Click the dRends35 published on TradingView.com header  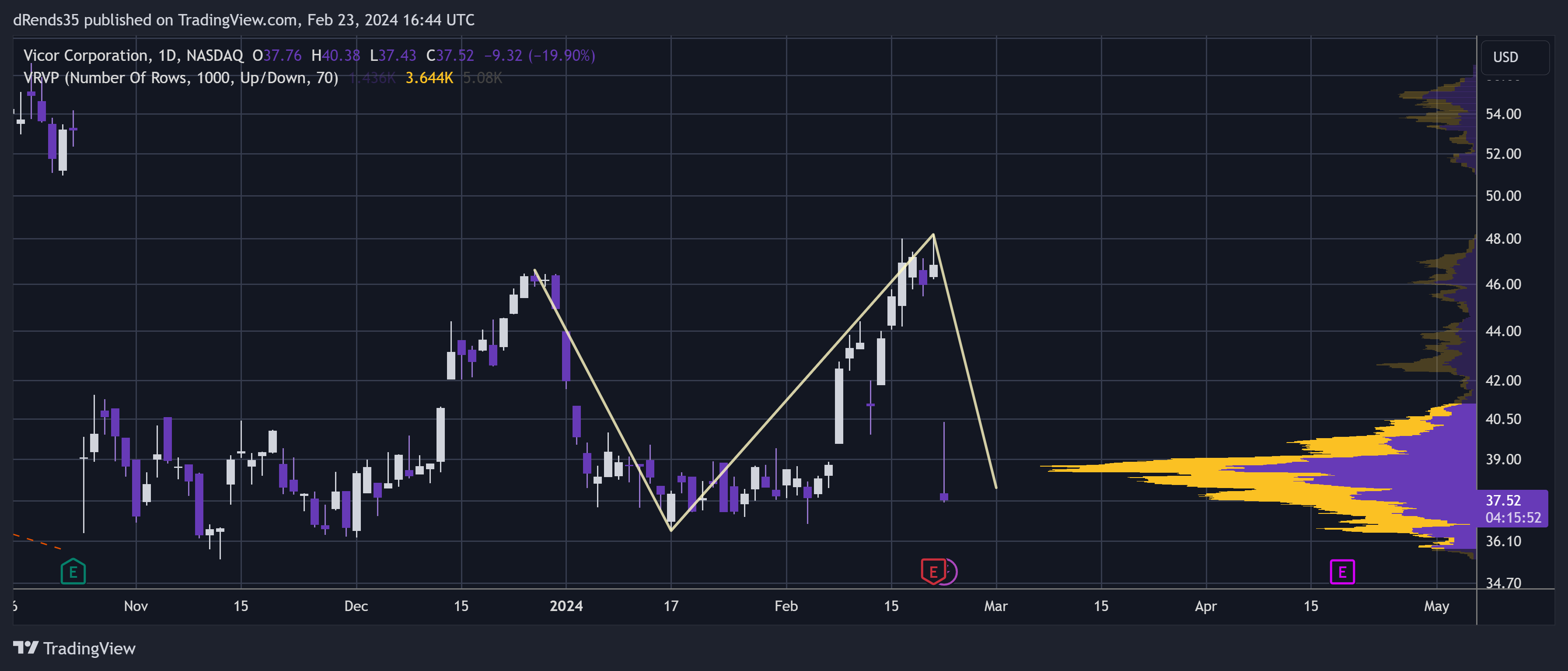tap(244, 20)
